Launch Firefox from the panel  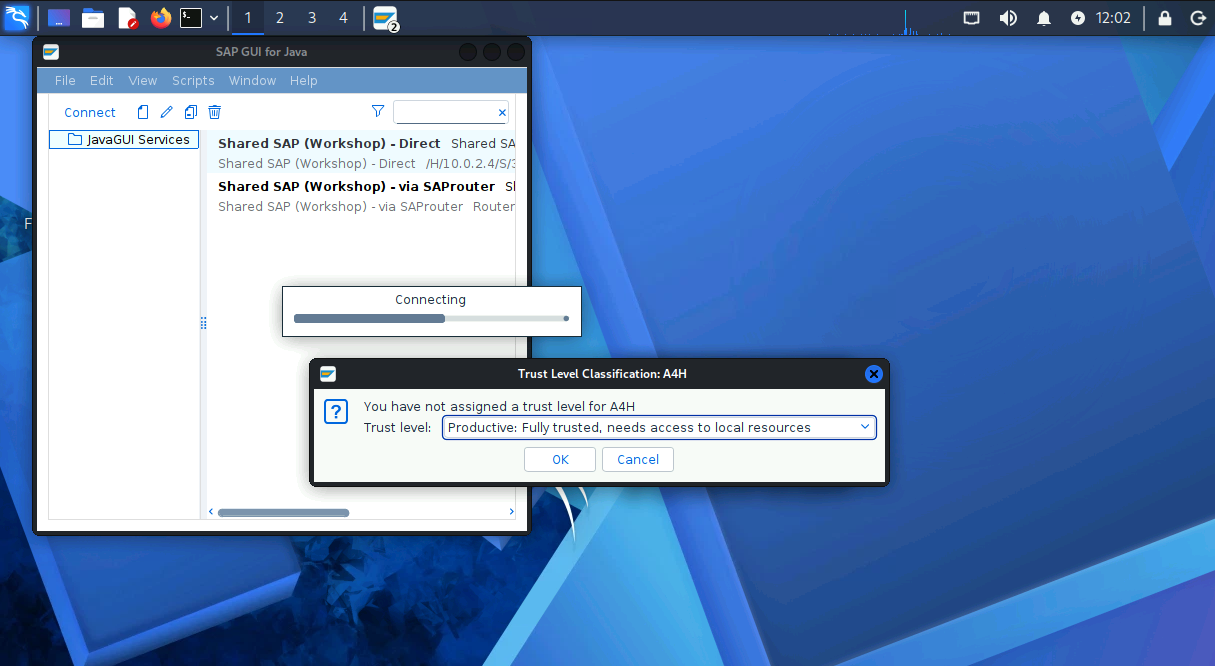(161, 18)
